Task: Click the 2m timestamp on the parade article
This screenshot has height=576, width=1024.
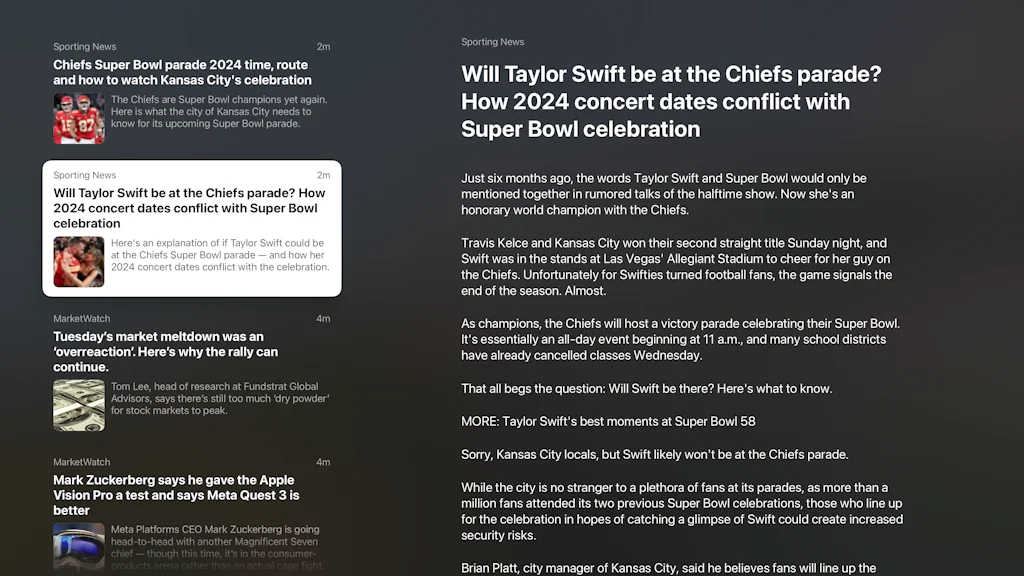Action: [323, 46]
